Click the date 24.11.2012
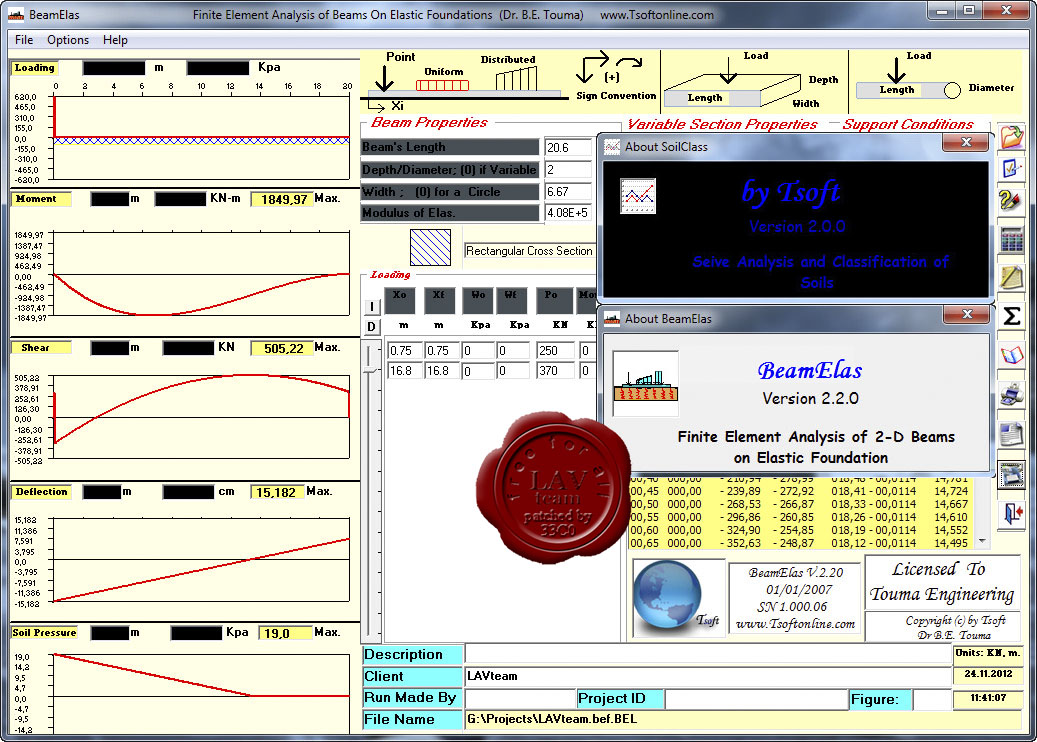The width and height of the screenshot is (1037, 742). tap(988, 674)
